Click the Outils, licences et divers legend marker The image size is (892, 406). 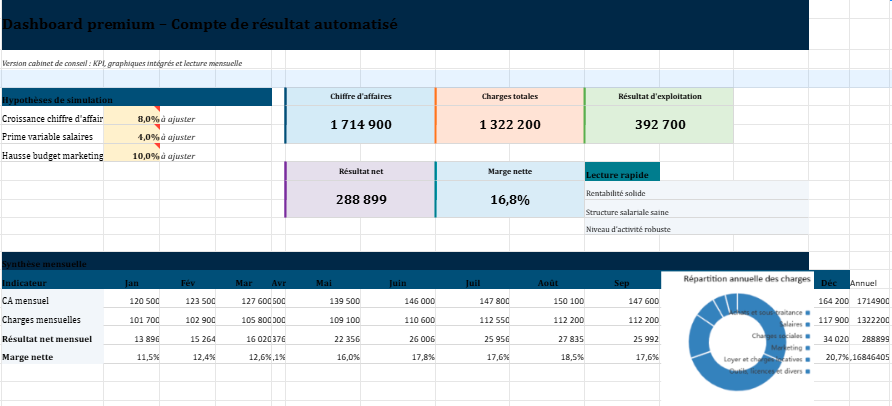pos(807,371)
